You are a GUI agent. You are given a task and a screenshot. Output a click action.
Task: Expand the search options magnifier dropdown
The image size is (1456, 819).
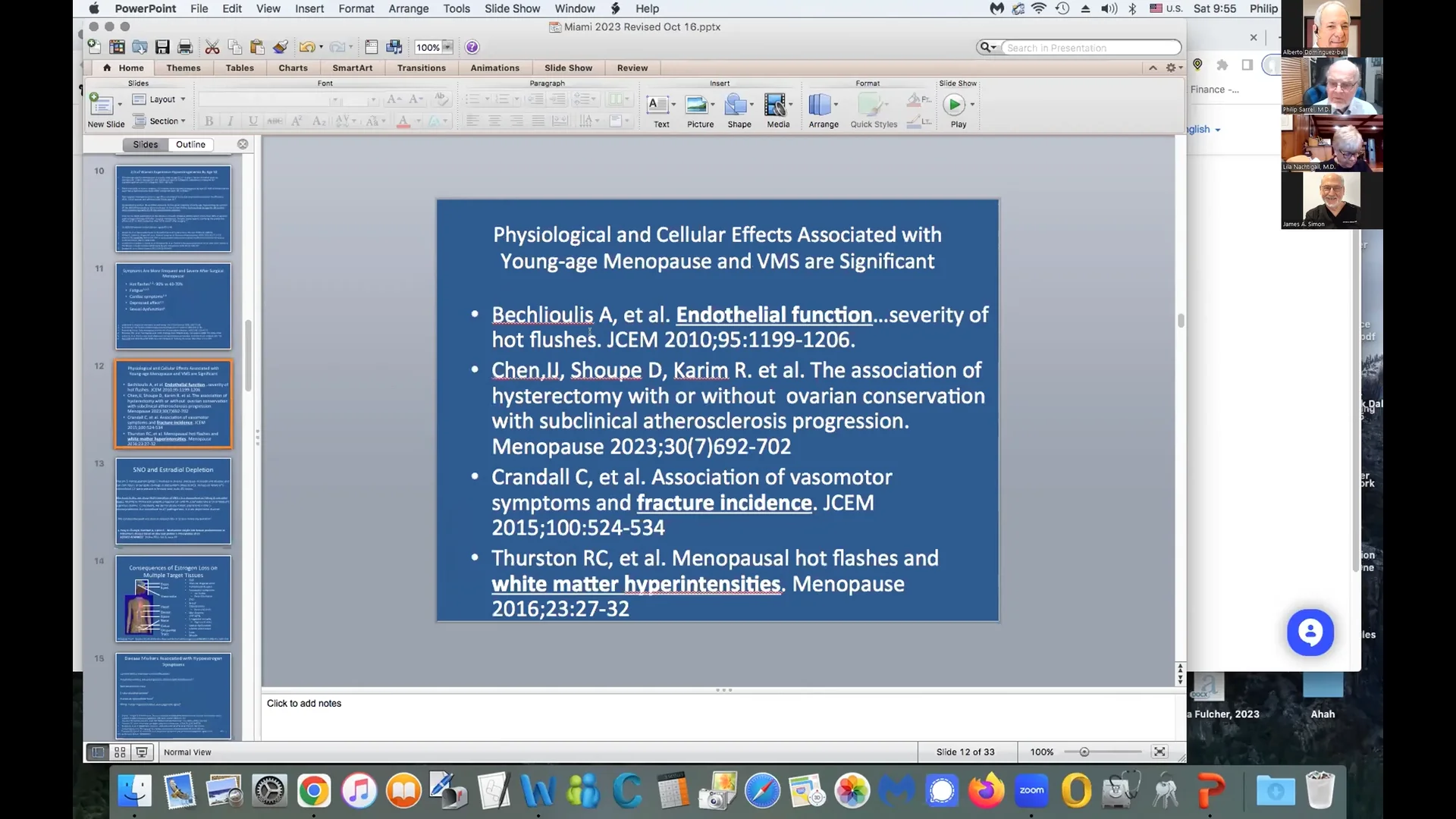coord(987,47)
